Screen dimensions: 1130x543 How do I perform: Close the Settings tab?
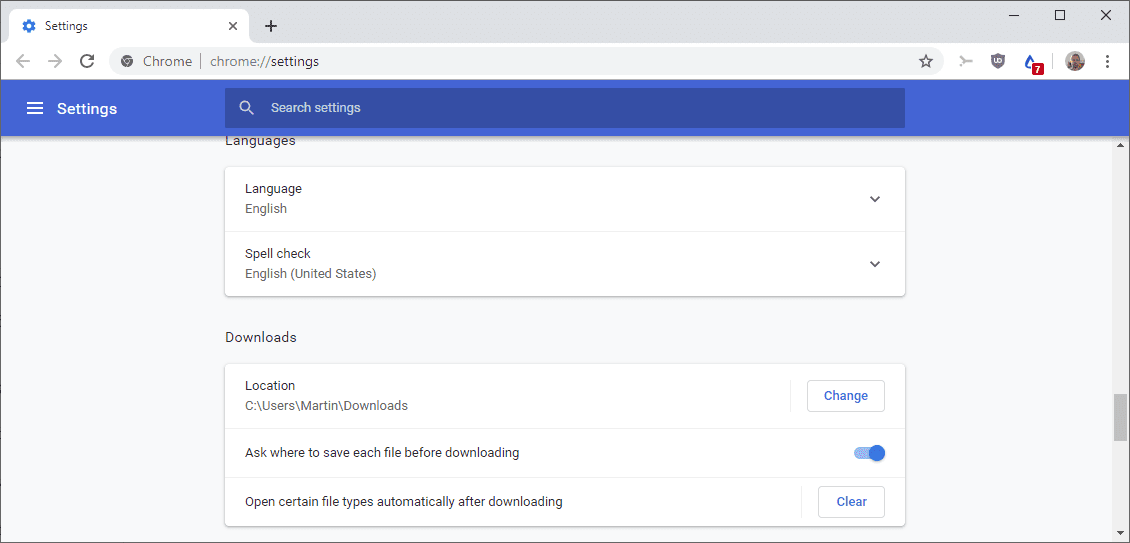click(x=233, y=26)
